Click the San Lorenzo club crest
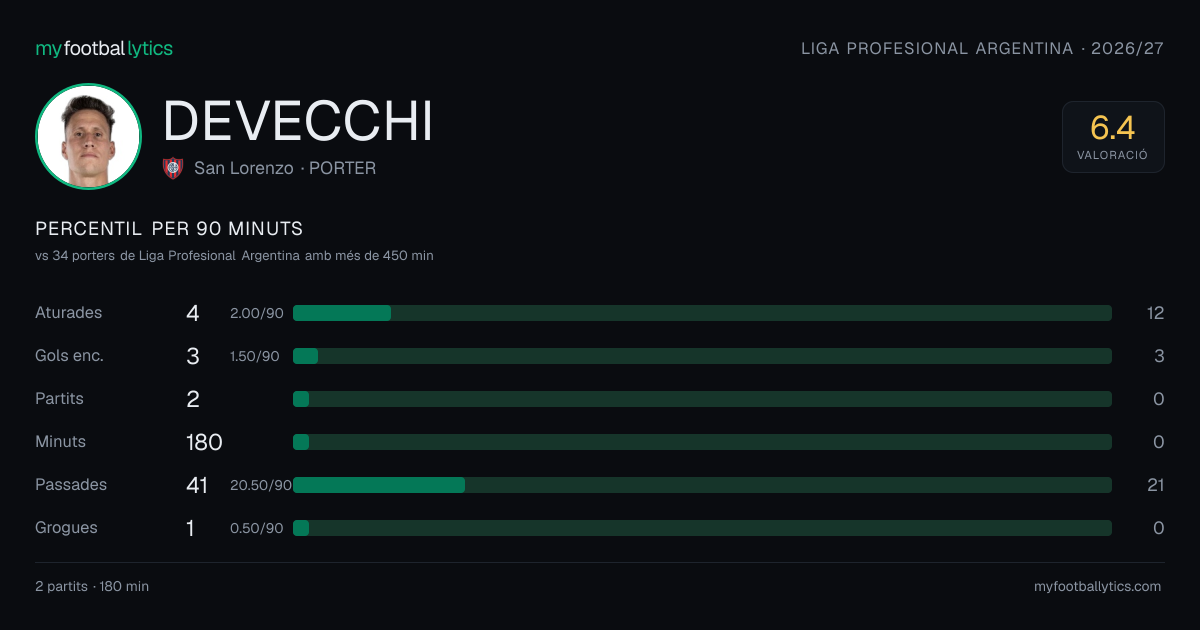This screenshot has width=1200, height=630. coord(173,168)
